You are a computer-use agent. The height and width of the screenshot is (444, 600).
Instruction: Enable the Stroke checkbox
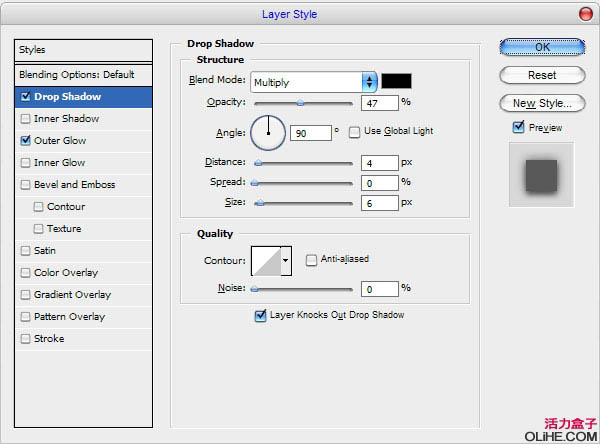[x=25, y=339]
